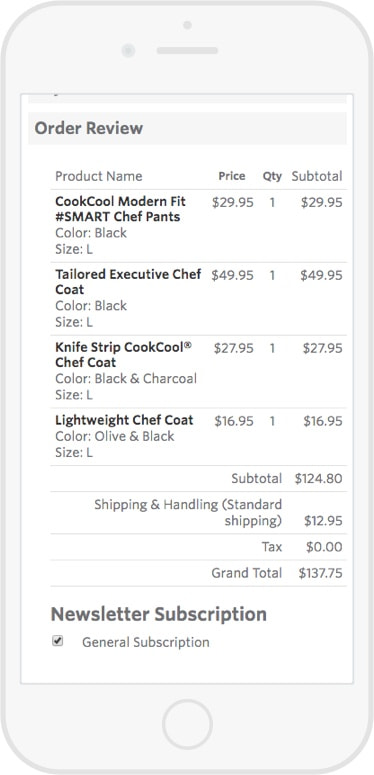Viewport: 374px width, 775px height.
Task: Click the General Subscription label
Action: click(146, 642)
